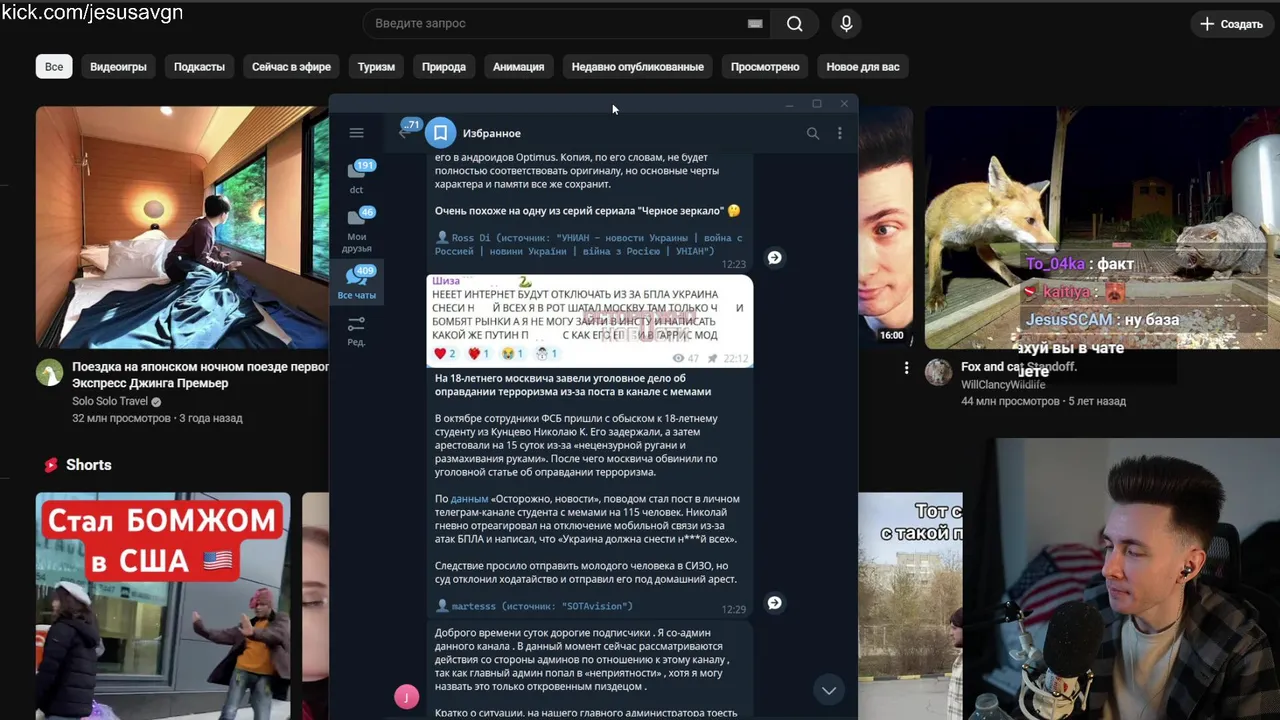Open Telegram chat three-dot options menu
1280x720 pixels.
point(840,133)
